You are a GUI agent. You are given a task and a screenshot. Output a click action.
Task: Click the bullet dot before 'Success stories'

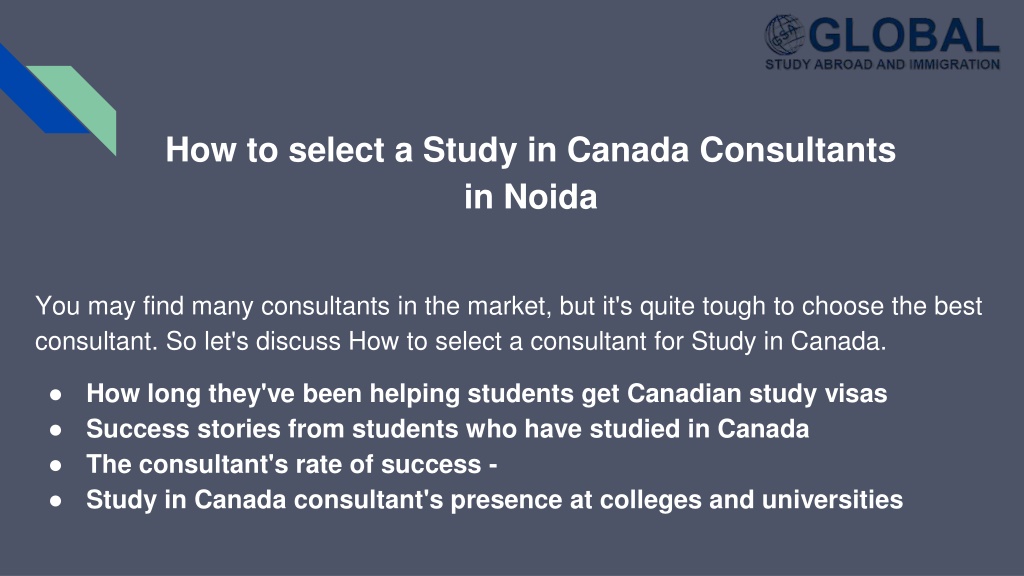[x=56, y=430]
